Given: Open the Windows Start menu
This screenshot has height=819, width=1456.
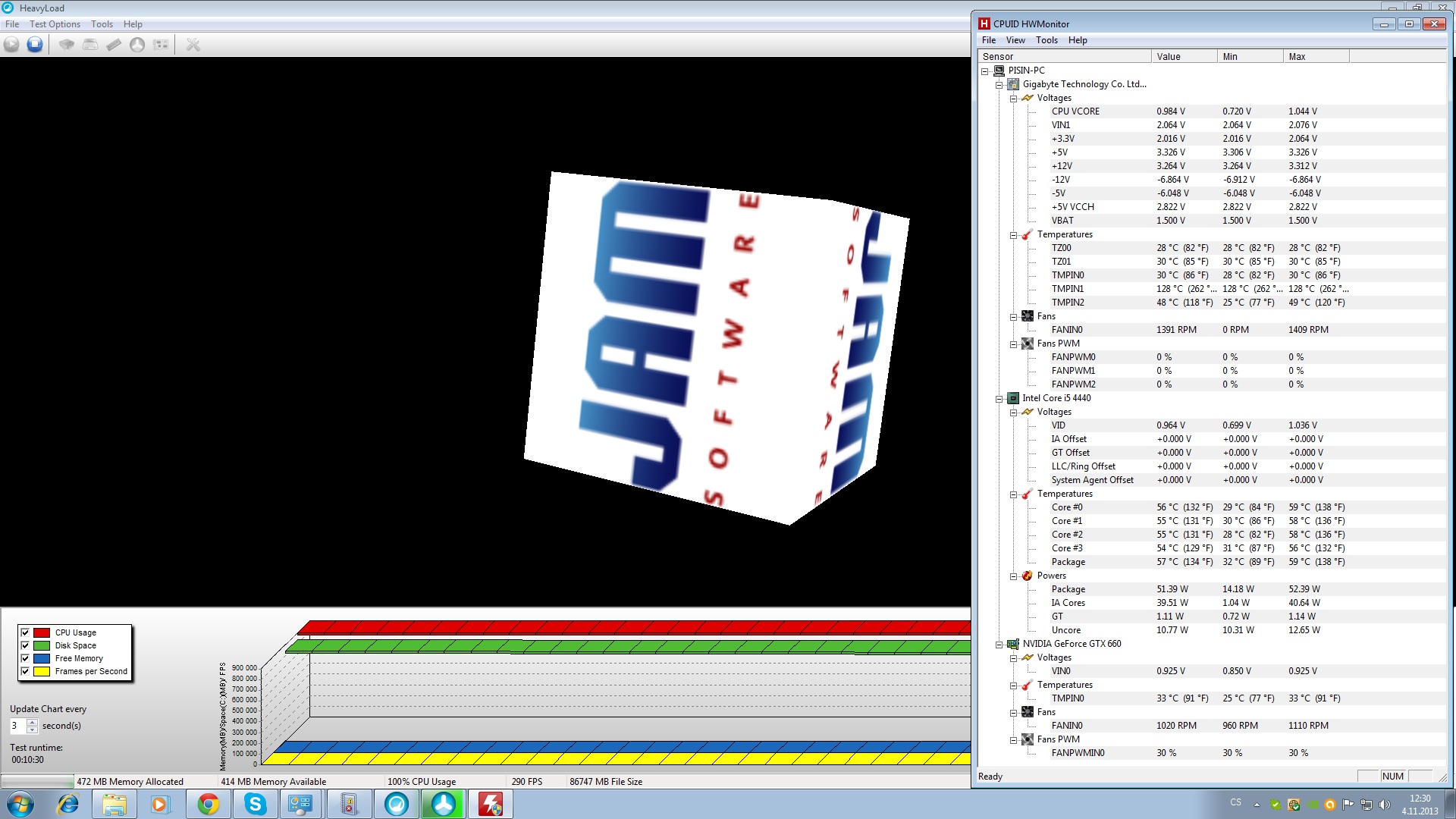Looking at the screenshot, I should (20, 804).
